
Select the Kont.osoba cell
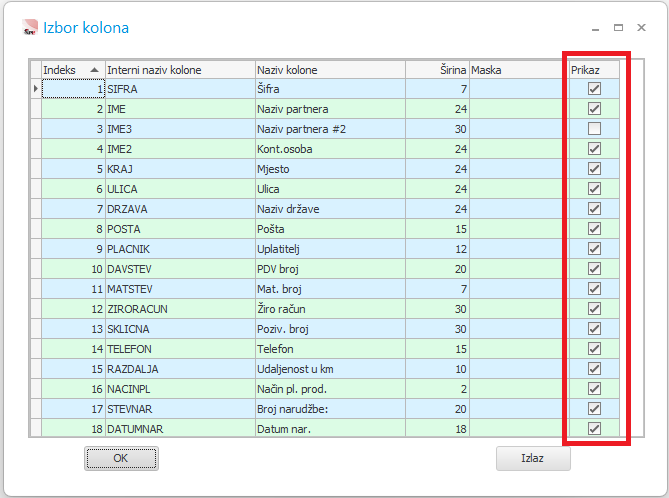(330, 149)
